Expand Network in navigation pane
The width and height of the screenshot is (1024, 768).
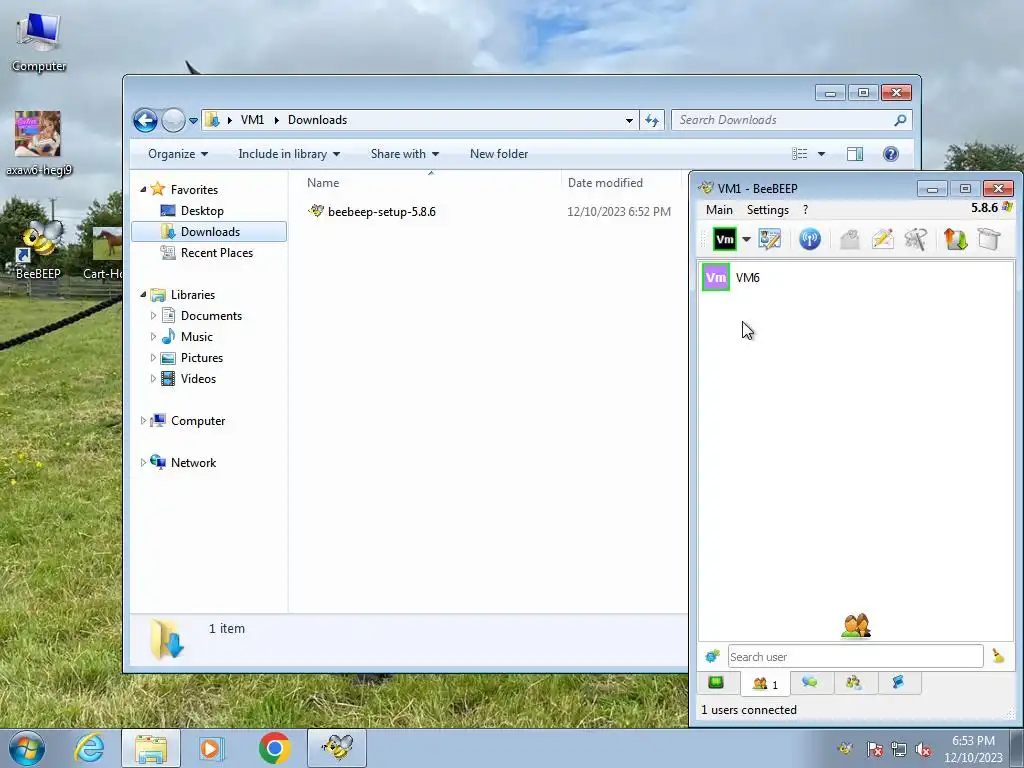[x=143, y=462]
